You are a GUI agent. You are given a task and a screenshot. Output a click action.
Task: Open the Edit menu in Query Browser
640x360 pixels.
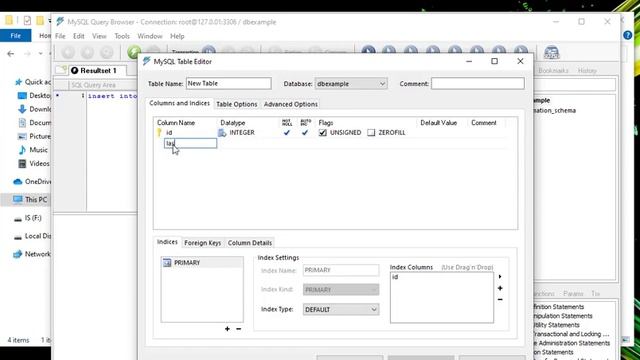pos(79,36)
